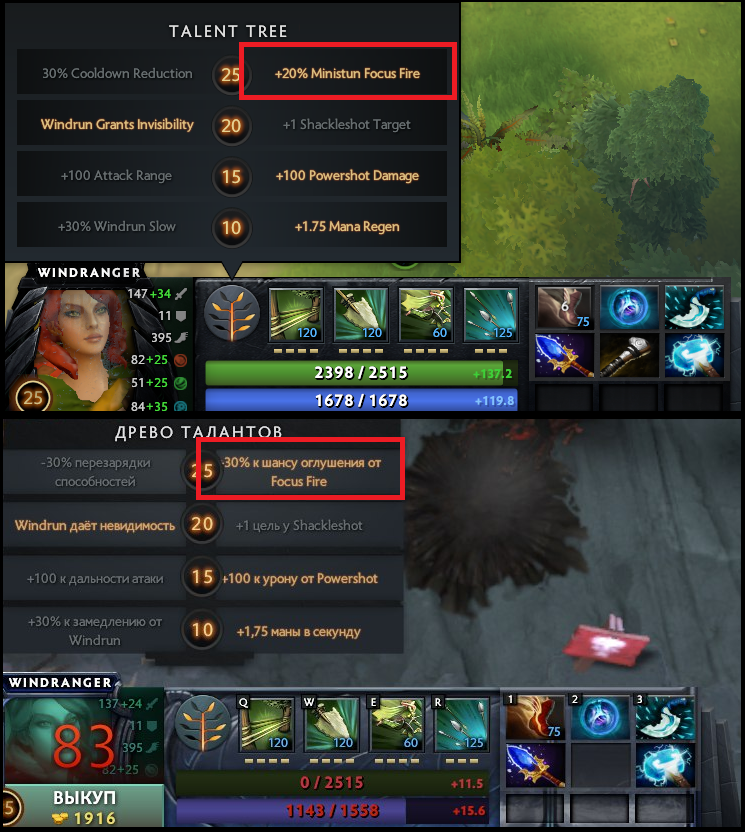
Task: Select +20% Ministun Focus Fire talent
Action: 347,73
